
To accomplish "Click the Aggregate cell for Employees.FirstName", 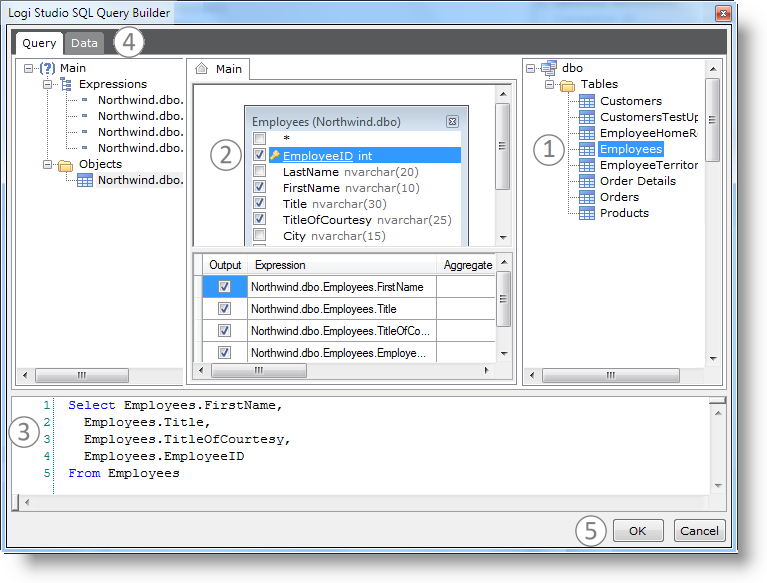I will [466, 287].
